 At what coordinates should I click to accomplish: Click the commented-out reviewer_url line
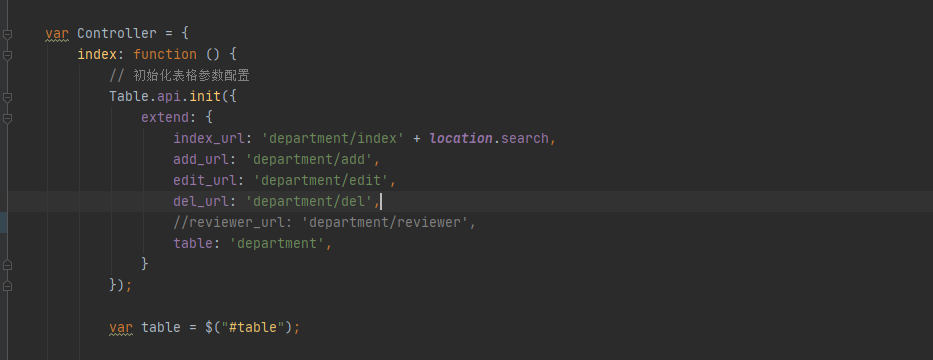click(325, 223)
